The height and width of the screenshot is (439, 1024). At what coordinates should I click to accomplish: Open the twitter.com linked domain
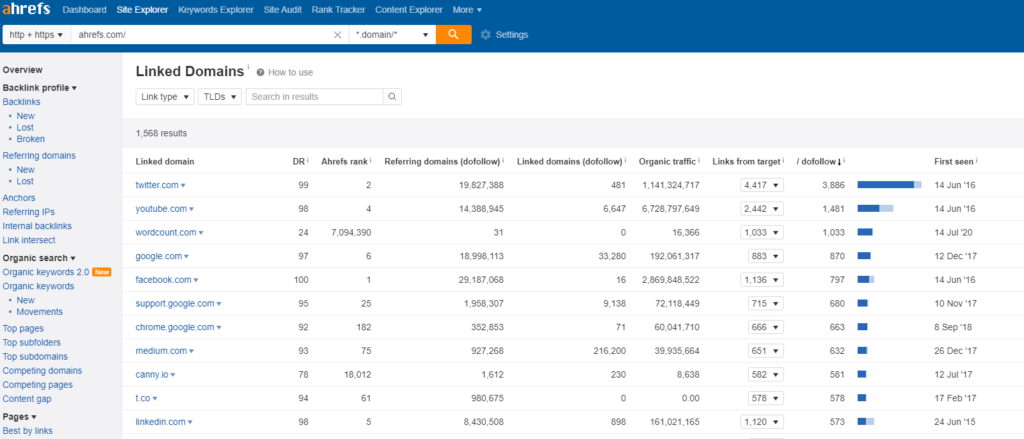pos(157,186)
